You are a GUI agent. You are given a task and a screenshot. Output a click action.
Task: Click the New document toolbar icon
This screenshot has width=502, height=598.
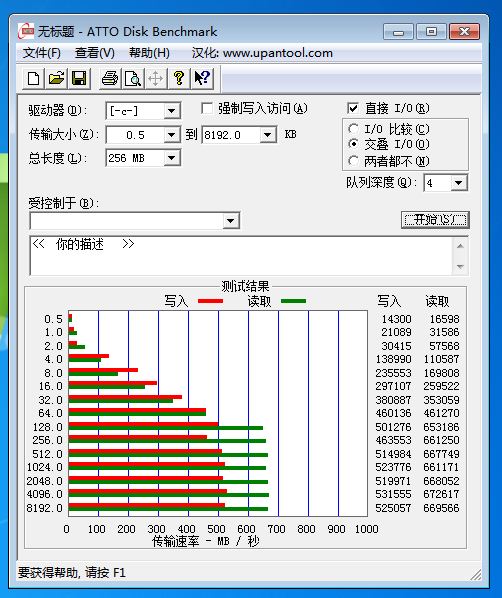point(34,79)
